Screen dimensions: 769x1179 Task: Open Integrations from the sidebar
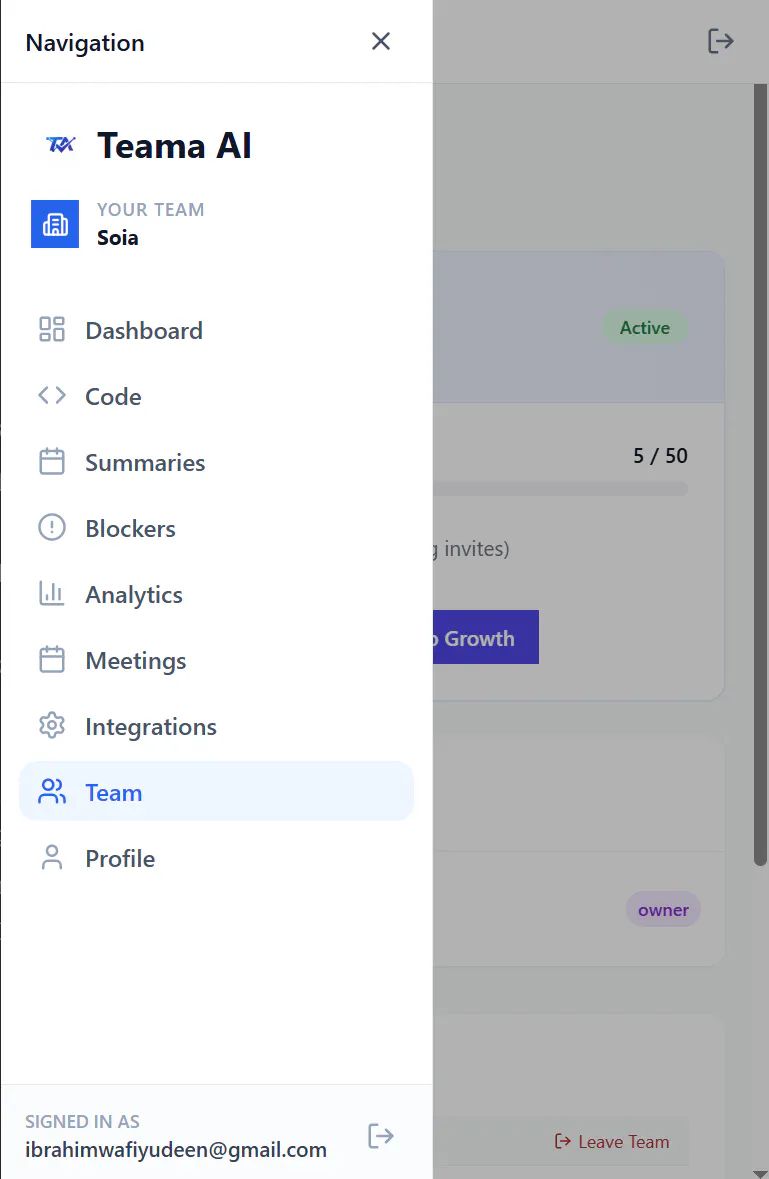click(216, 726)
